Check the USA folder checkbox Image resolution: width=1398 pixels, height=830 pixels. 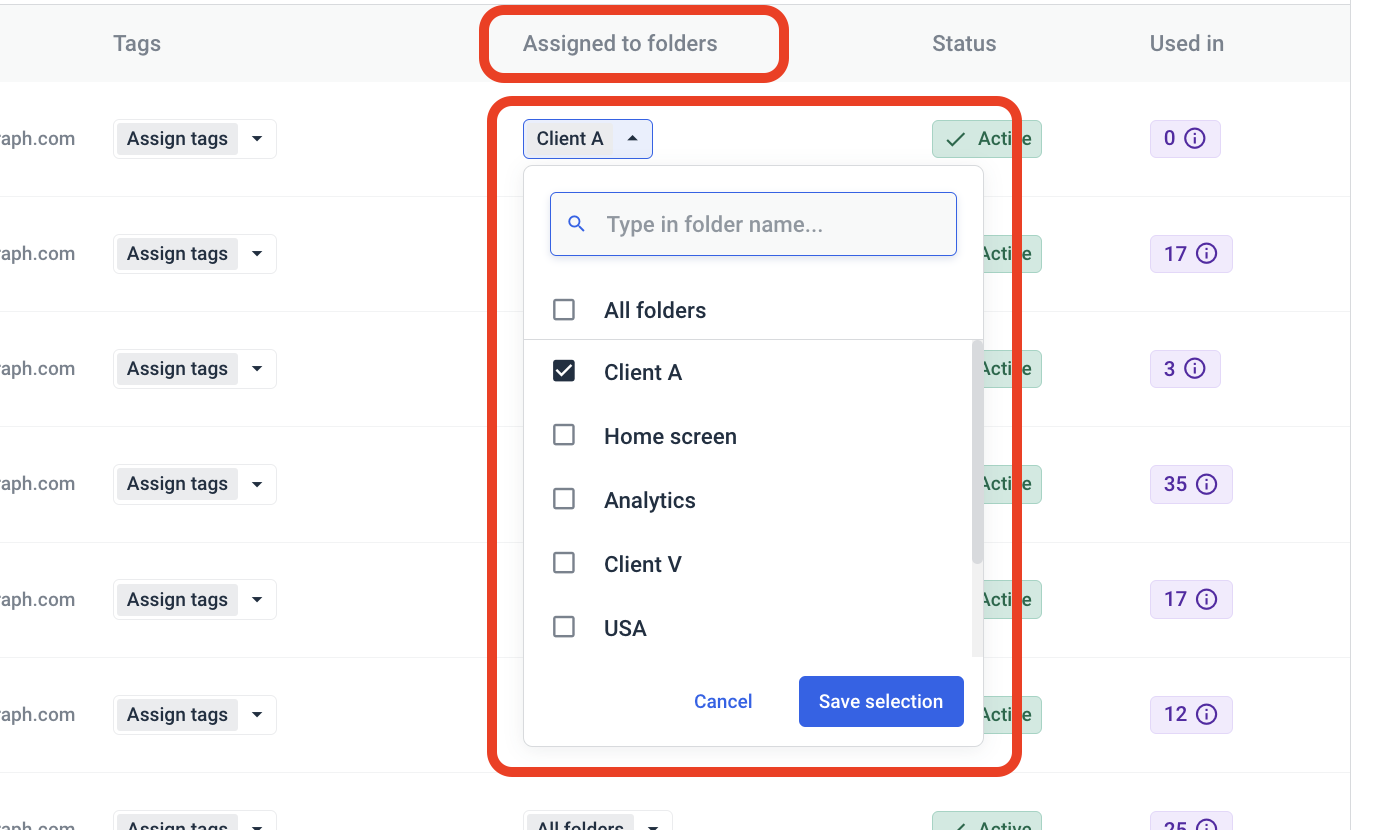tap(564, 628)
